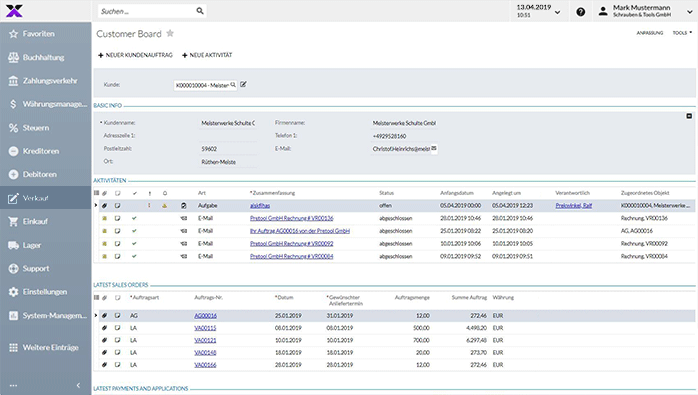Click the Verkauf pencil icon
The image size is (698, 395).
[13, 198]
